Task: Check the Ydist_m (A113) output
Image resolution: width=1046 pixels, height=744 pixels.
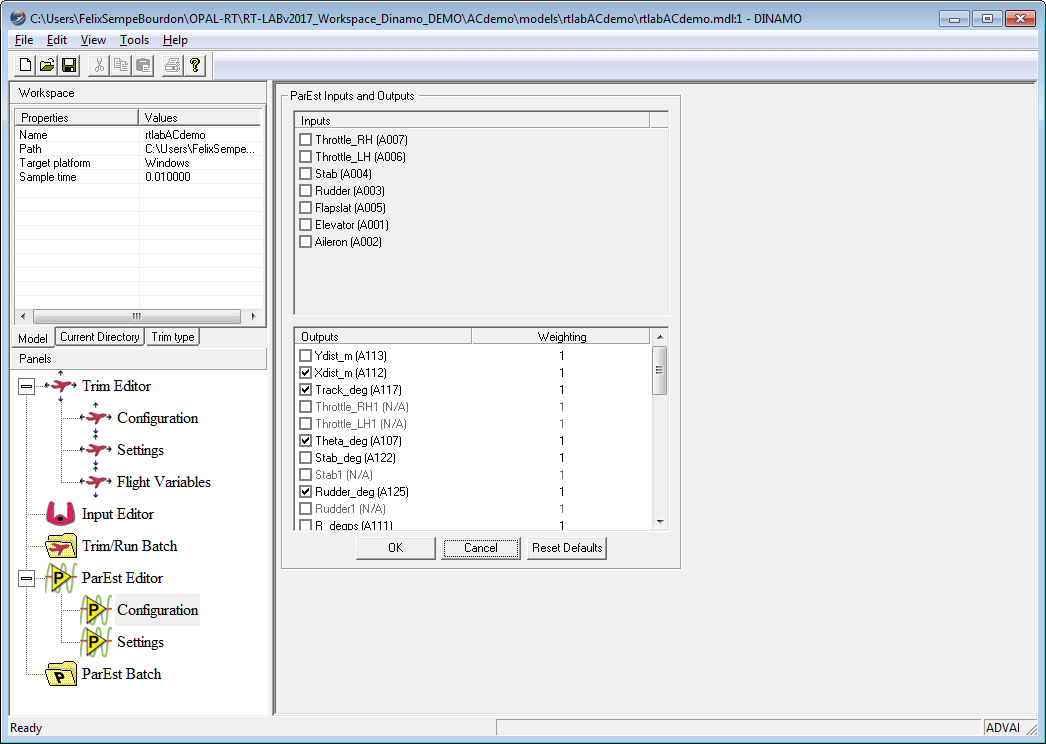Action: [306, 356]
